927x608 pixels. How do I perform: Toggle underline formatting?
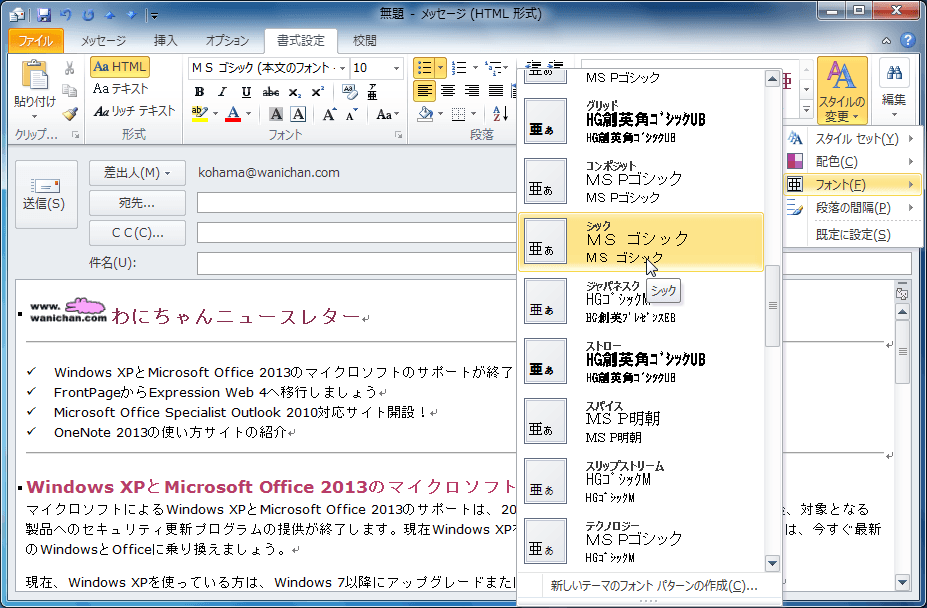246,92
